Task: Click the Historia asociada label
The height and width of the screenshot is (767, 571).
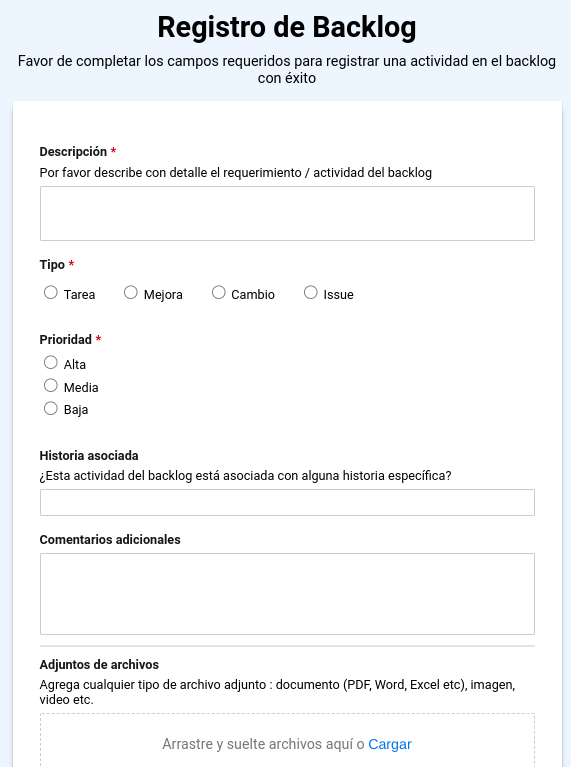Action: [89, 455]
